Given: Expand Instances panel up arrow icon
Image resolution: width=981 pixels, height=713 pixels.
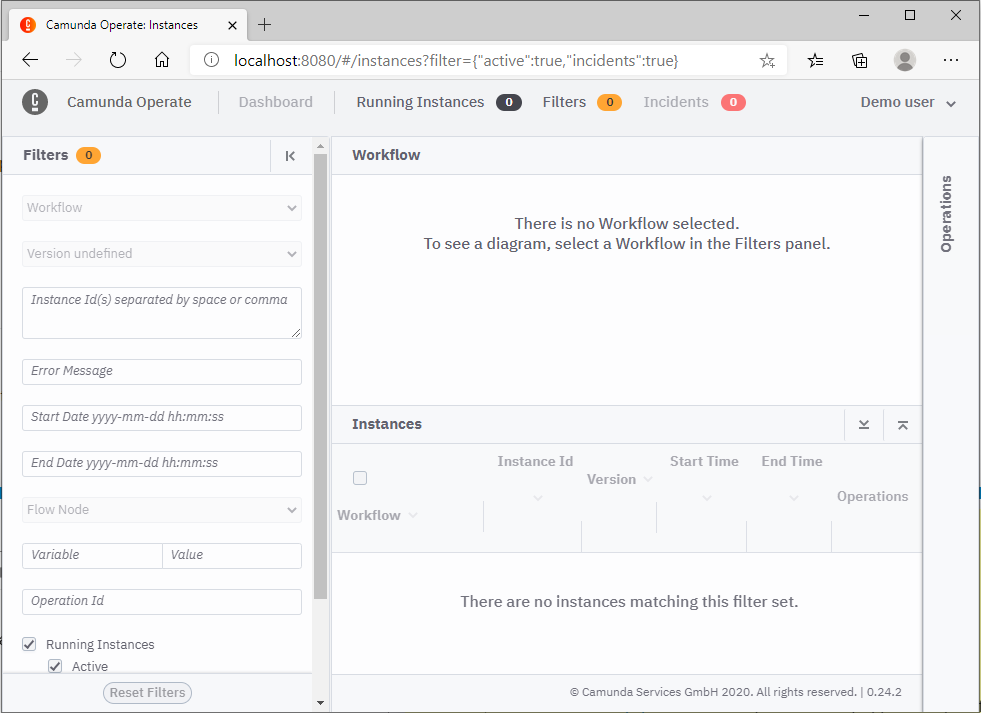Looking at the screenshot, I should (x=903, y=425).
